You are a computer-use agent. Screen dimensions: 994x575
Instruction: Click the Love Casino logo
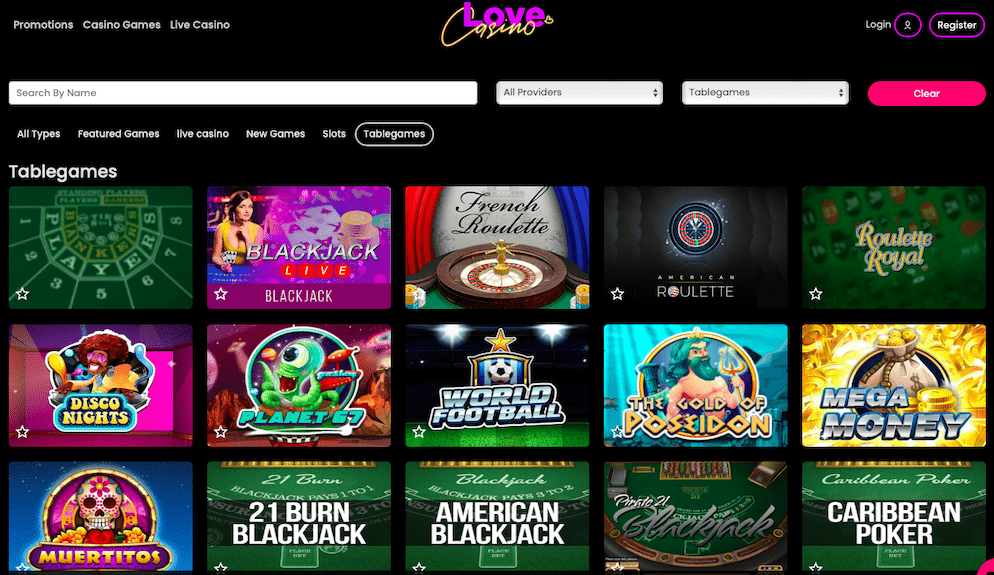coord(497,25)
